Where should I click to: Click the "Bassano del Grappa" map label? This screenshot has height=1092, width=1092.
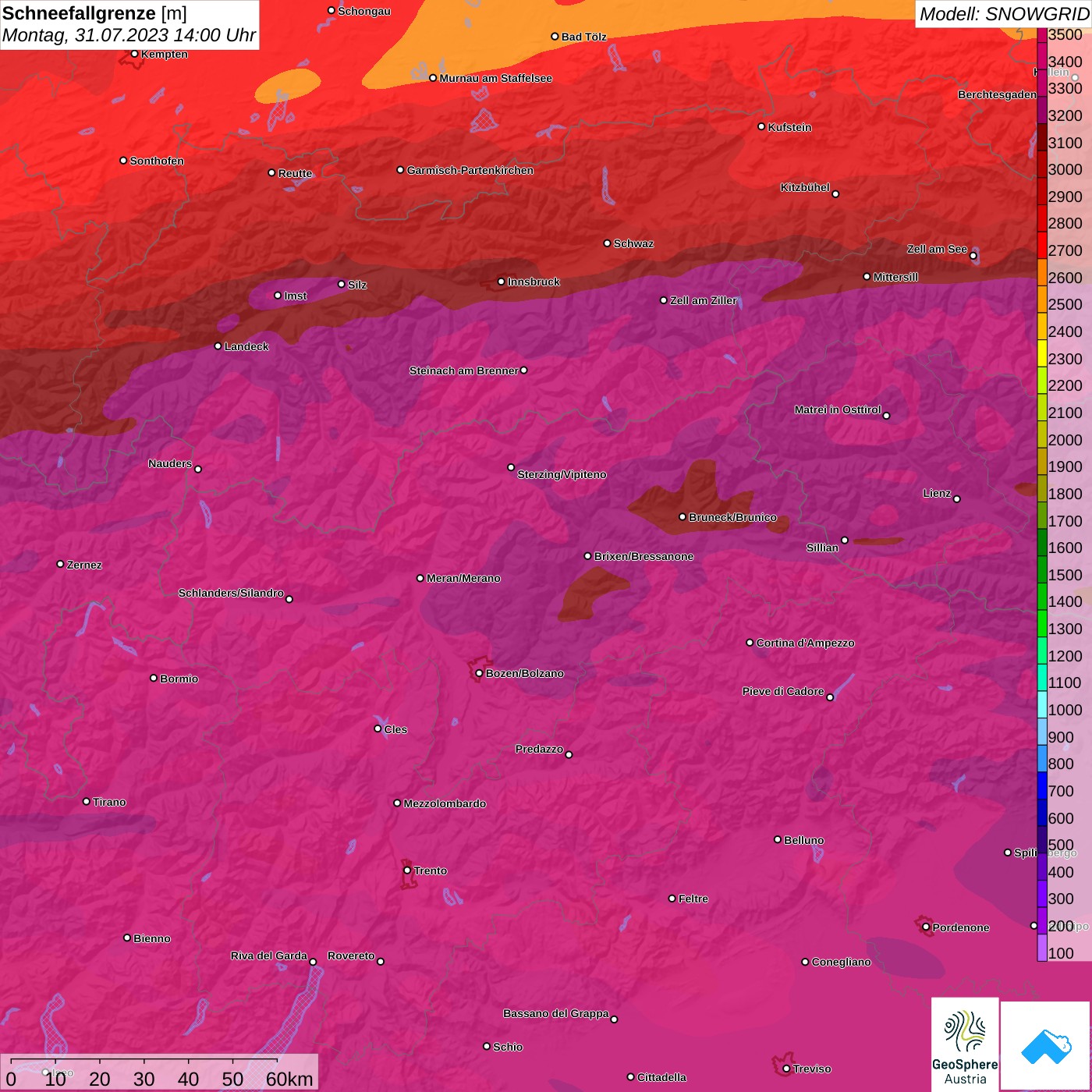coord(556,1013)
